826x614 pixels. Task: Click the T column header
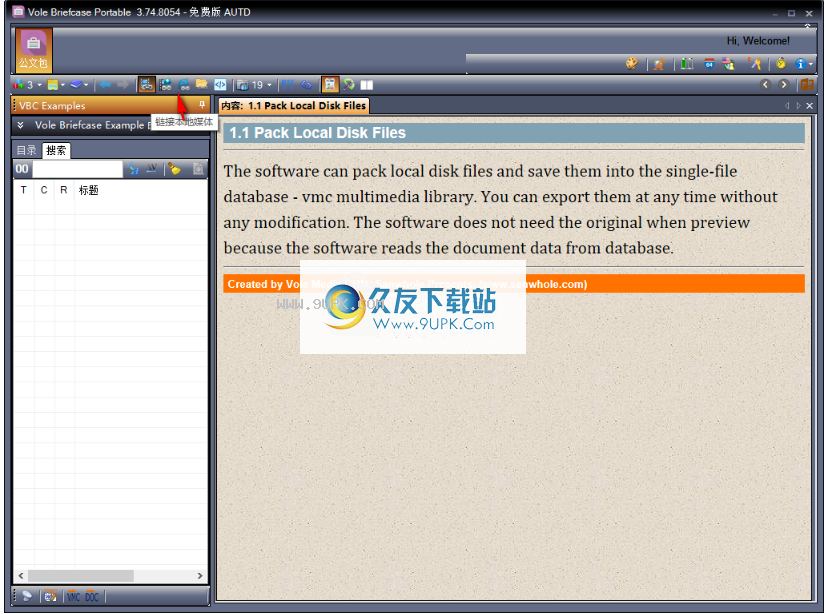pos(24,190)
